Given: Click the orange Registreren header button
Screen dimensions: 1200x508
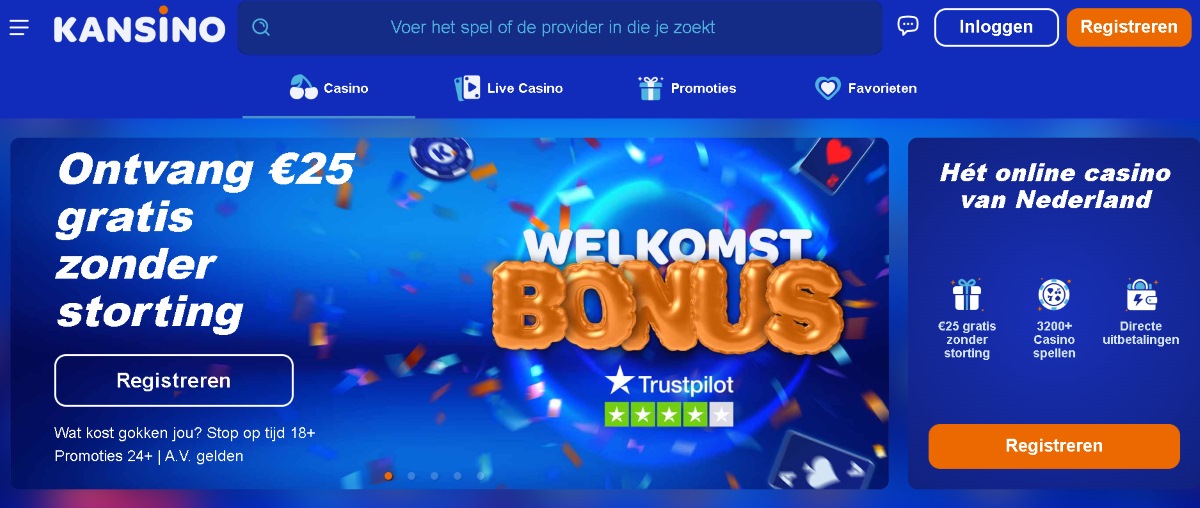Looking at the screenshot, I should [1129, 27].
